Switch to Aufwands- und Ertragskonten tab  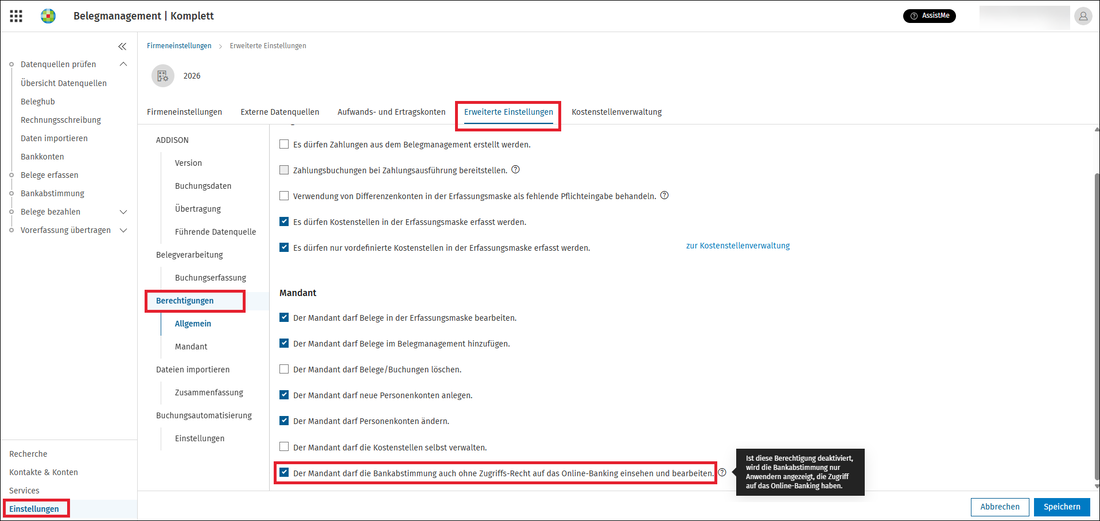[391, 112]
